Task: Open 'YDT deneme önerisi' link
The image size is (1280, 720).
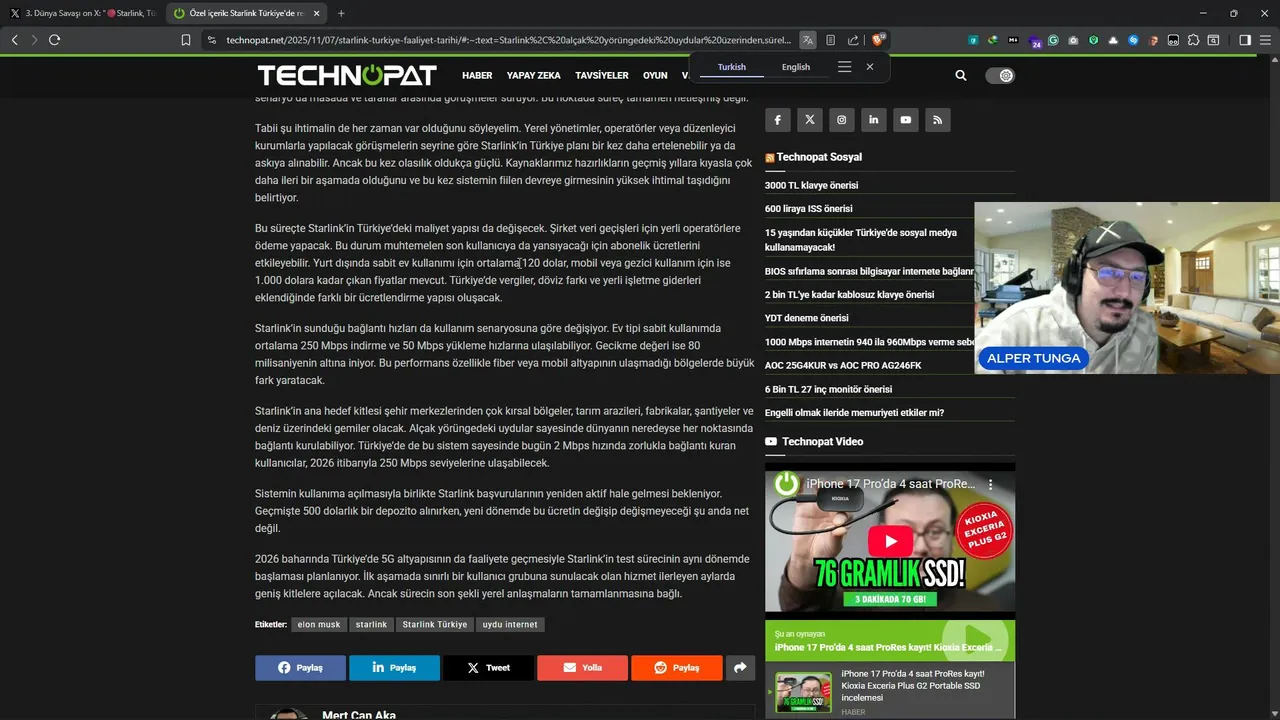Action: pyautogui.click(x=806, y=318)
